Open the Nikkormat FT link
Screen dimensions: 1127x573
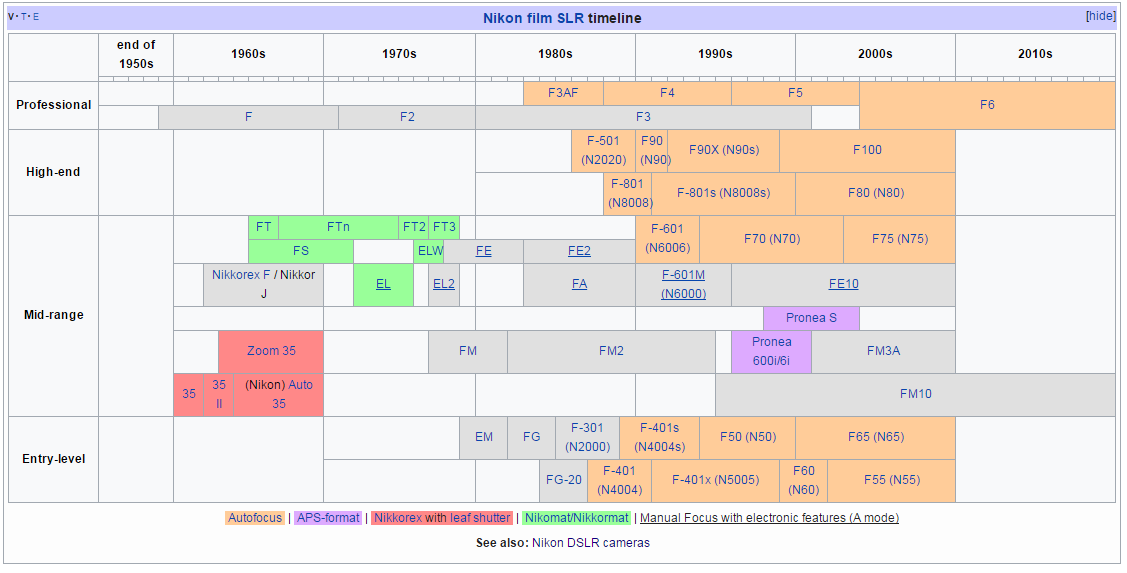click(264, 227)
